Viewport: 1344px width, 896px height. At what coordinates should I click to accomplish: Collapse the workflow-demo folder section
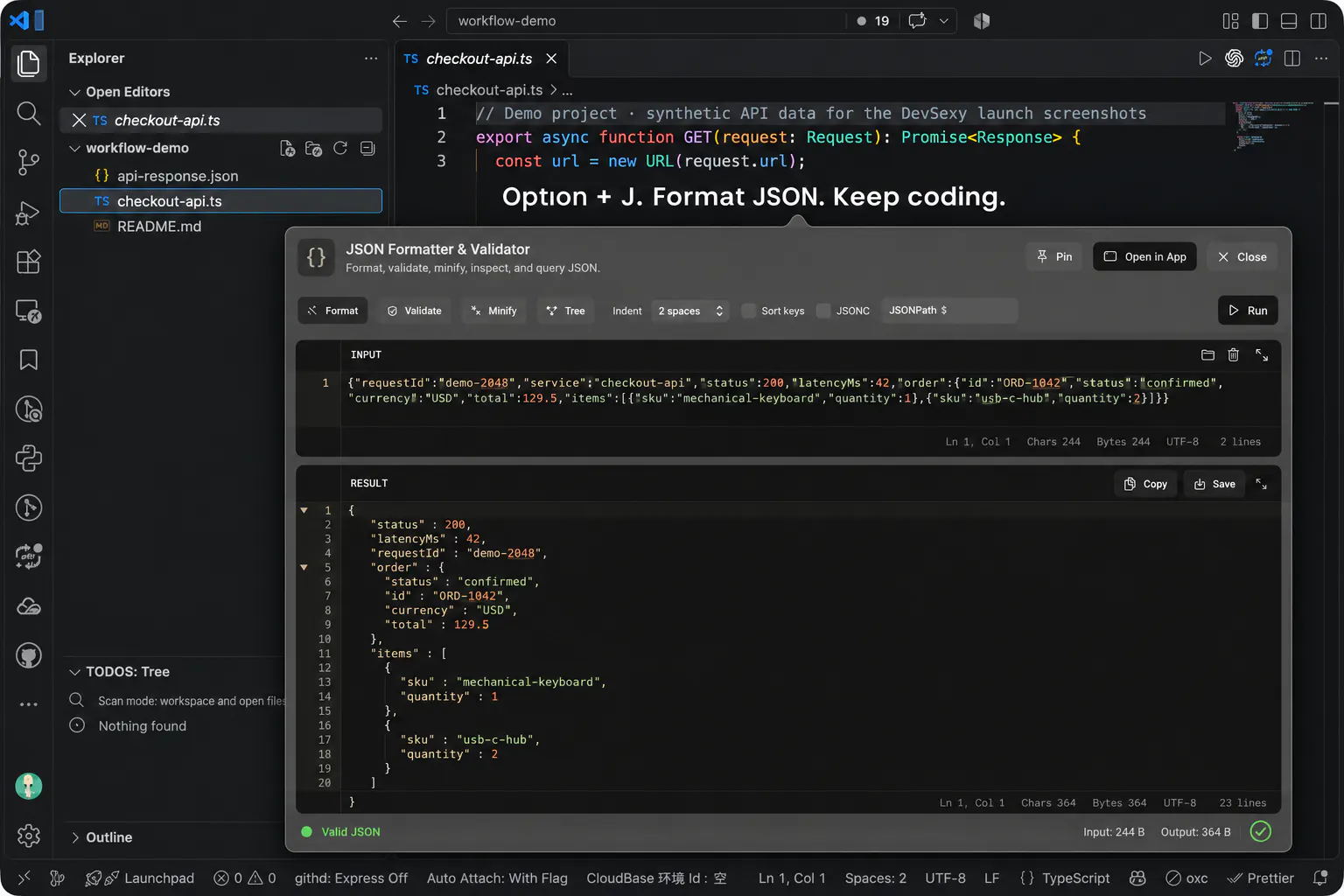(x=74, y=148)
